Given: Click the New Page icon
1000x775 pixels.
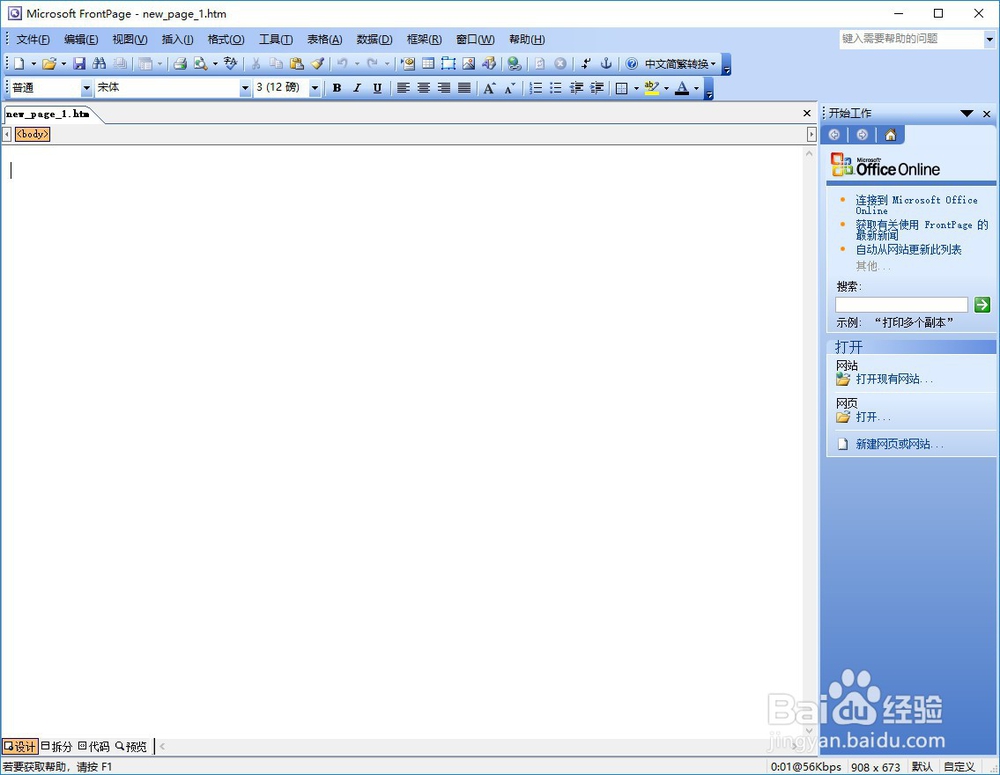Looking at the screenshot, I should click(x=19, y=63).
